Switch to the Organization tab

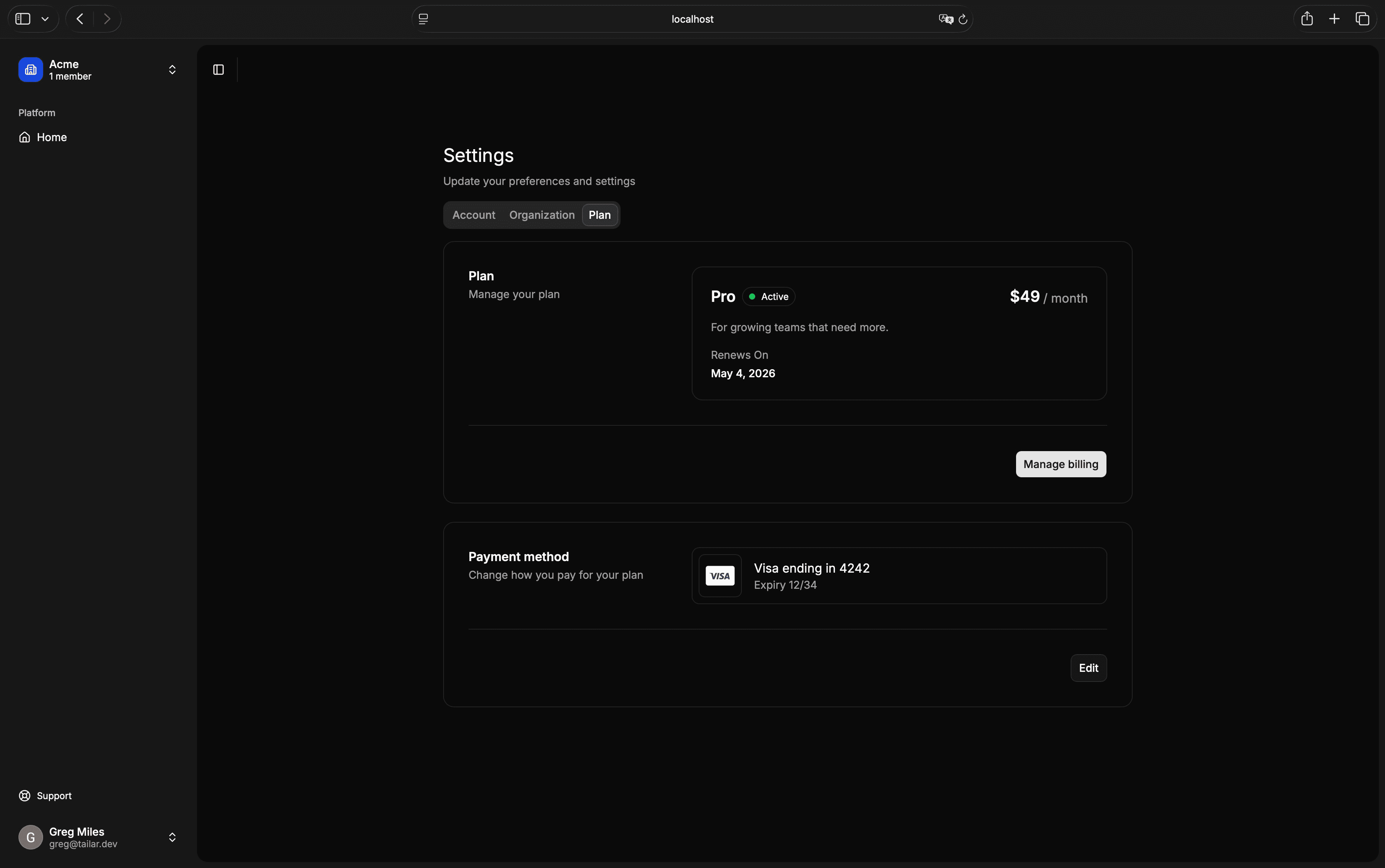click(541, 215)
